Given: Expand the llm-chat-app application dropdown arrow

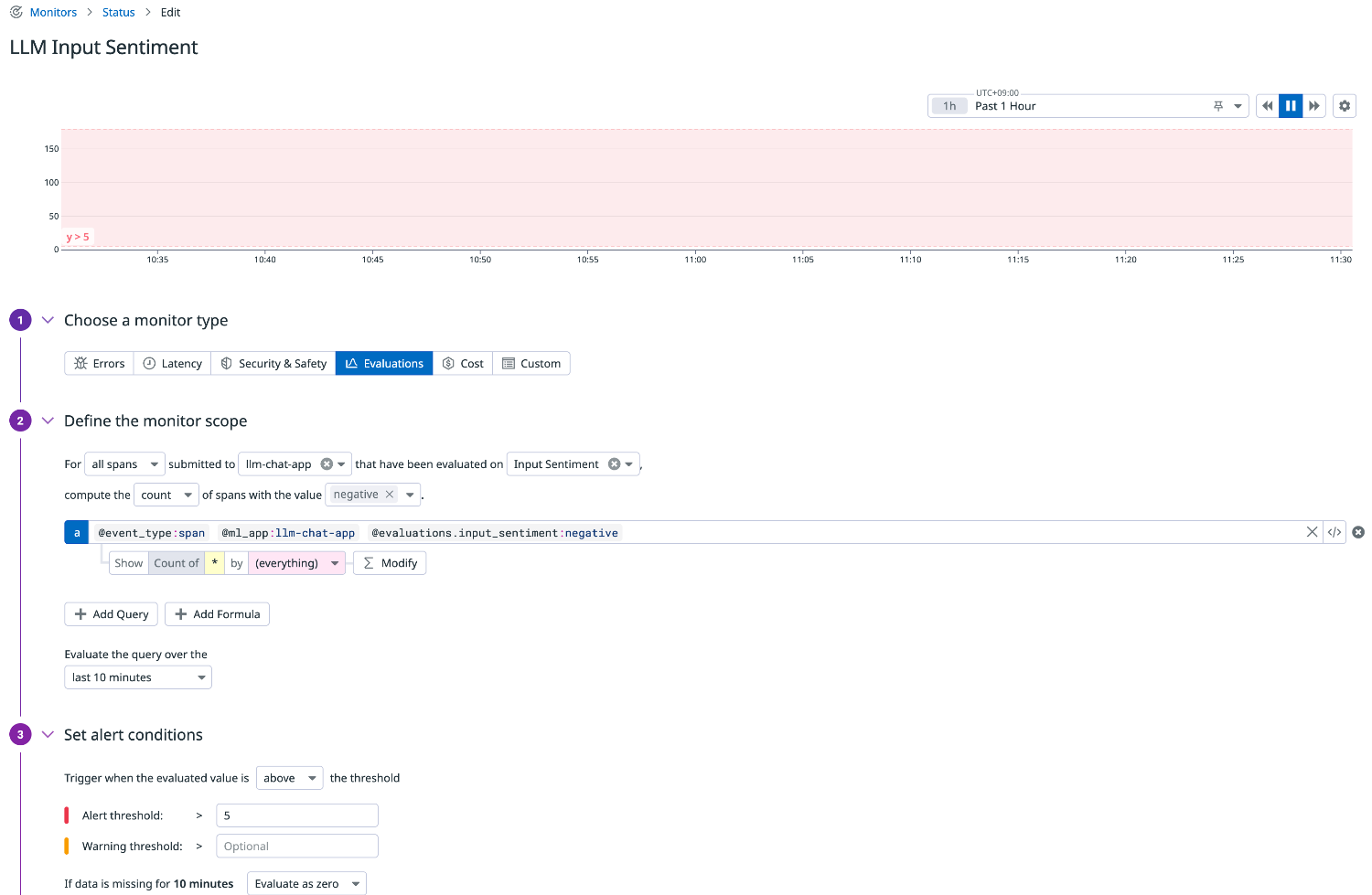Looking at the screenshot, I should 342,464.
